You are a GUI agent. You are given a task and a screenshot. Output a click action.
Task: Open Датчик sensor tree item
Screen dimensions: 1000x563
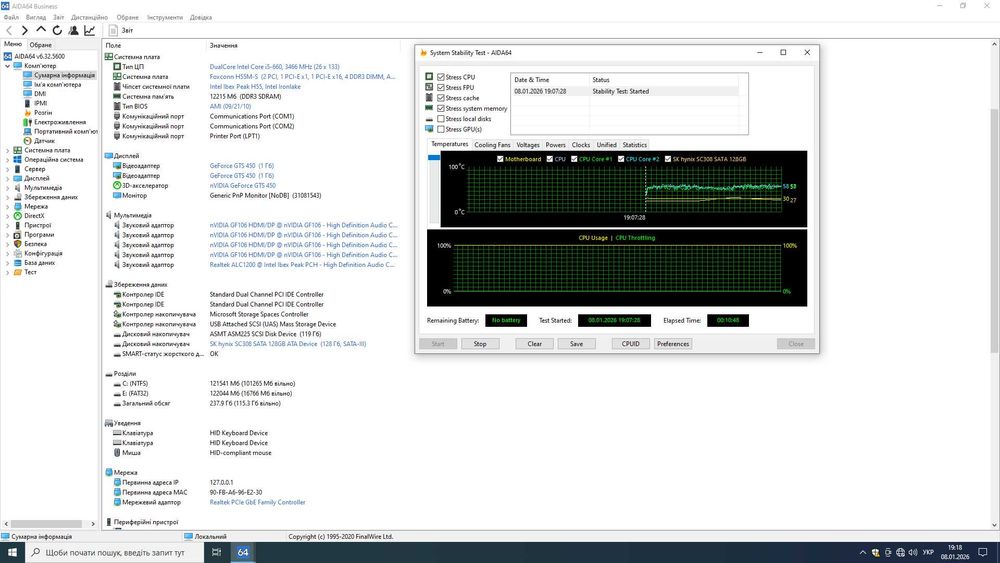click(x=44, y=140)
